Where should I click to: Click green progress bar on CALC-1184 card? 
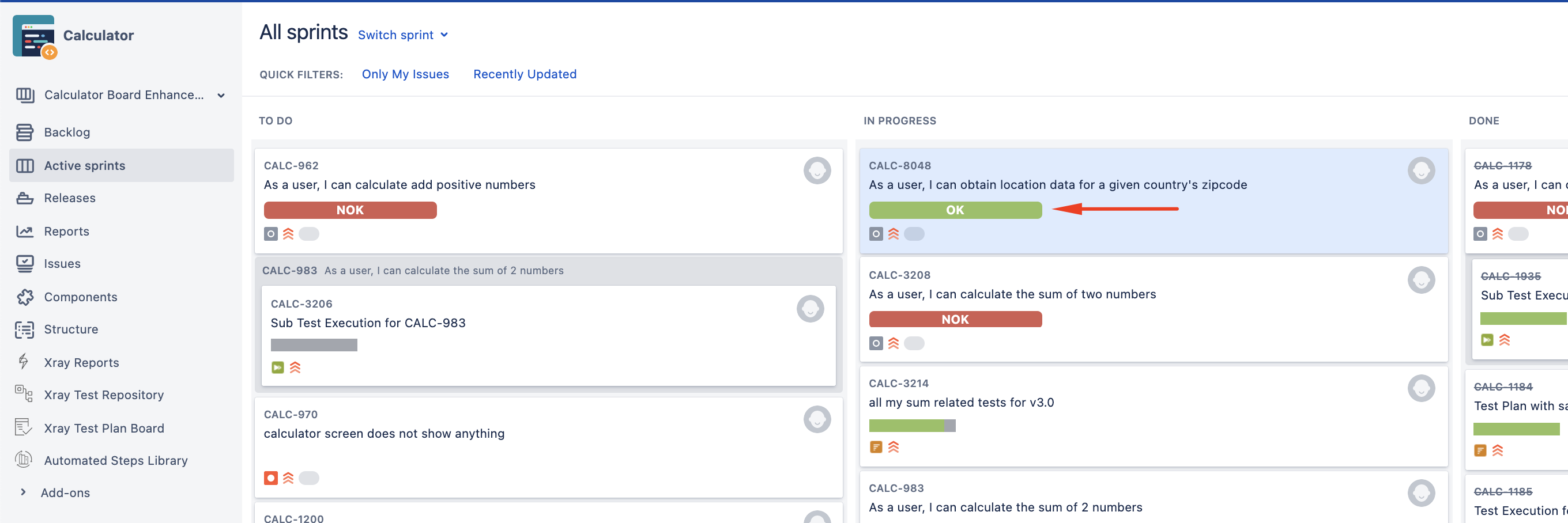[1516, 429]
